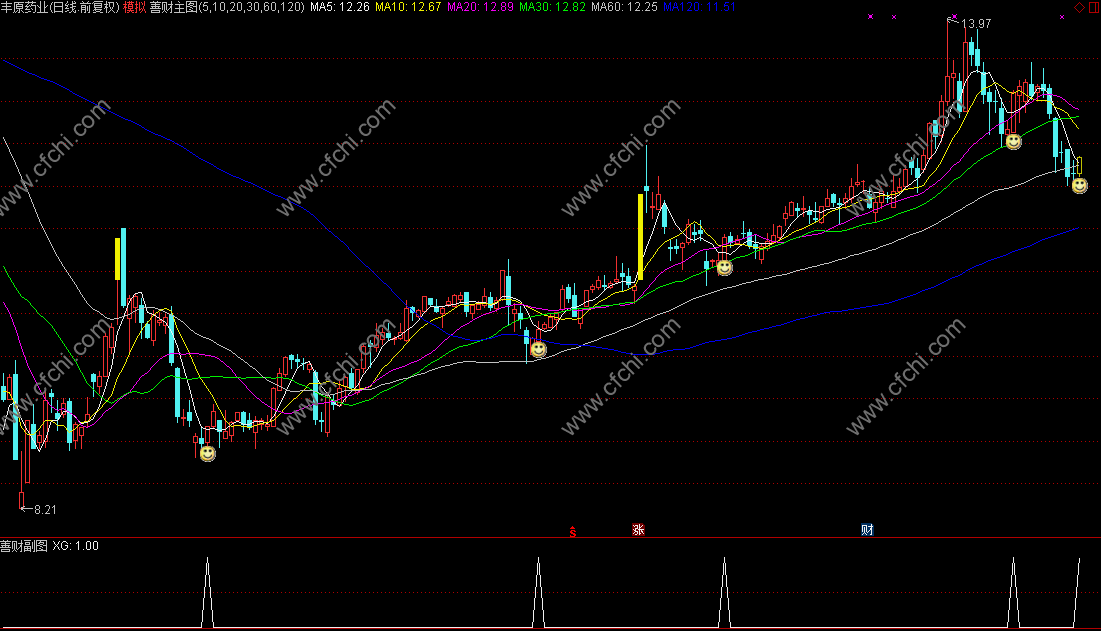Click the smiley signal nearest the 8.21 low
Viewport: 1101px width, 631px height.
click(207, 453)
